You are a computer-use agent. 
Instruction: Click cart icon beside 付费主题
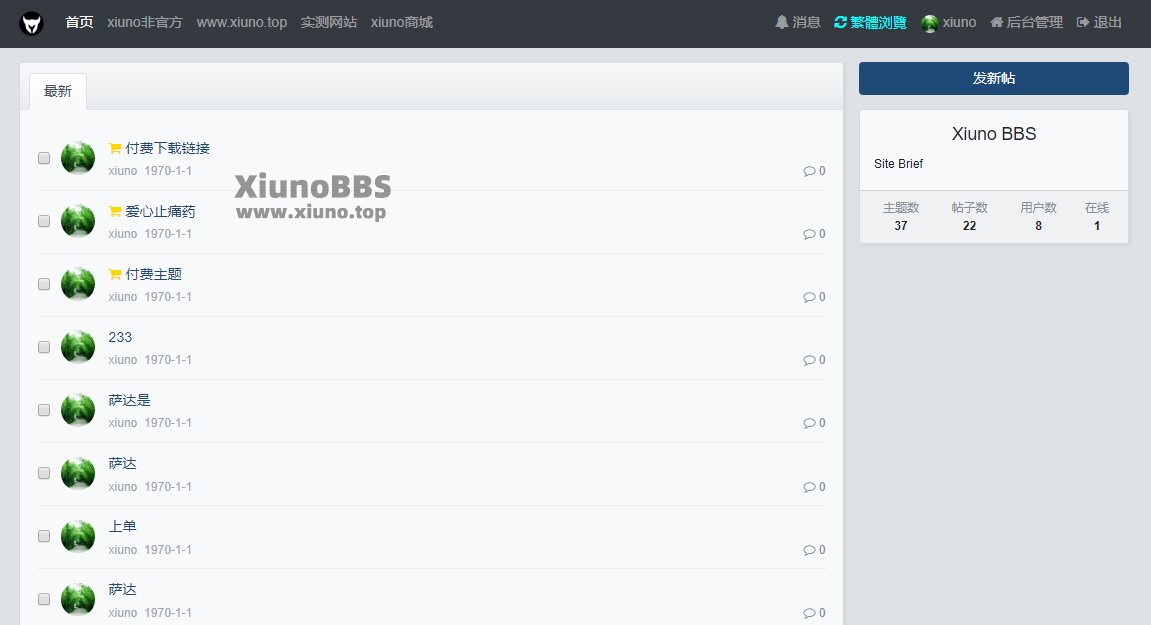click(115, 275)
